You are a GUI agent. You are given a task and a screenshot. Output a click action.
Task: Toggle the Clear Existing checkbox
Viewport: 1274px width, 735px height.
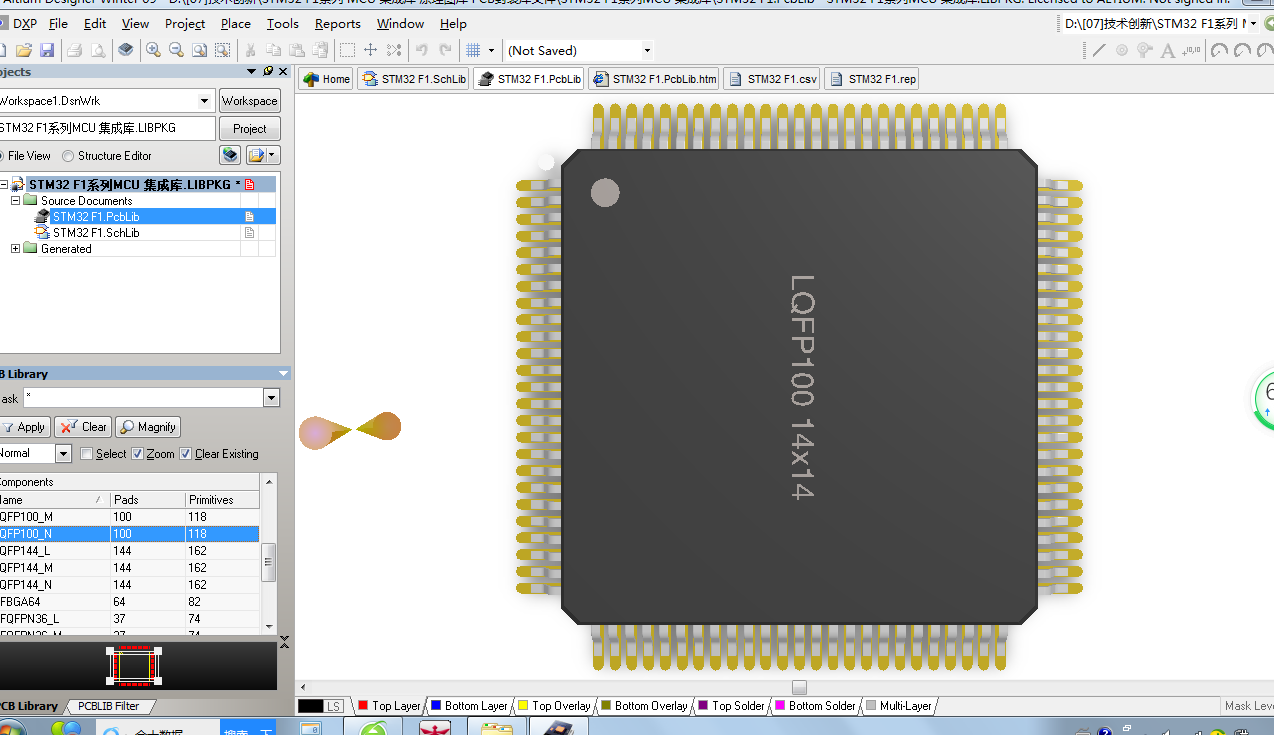[x=185, y=454]
